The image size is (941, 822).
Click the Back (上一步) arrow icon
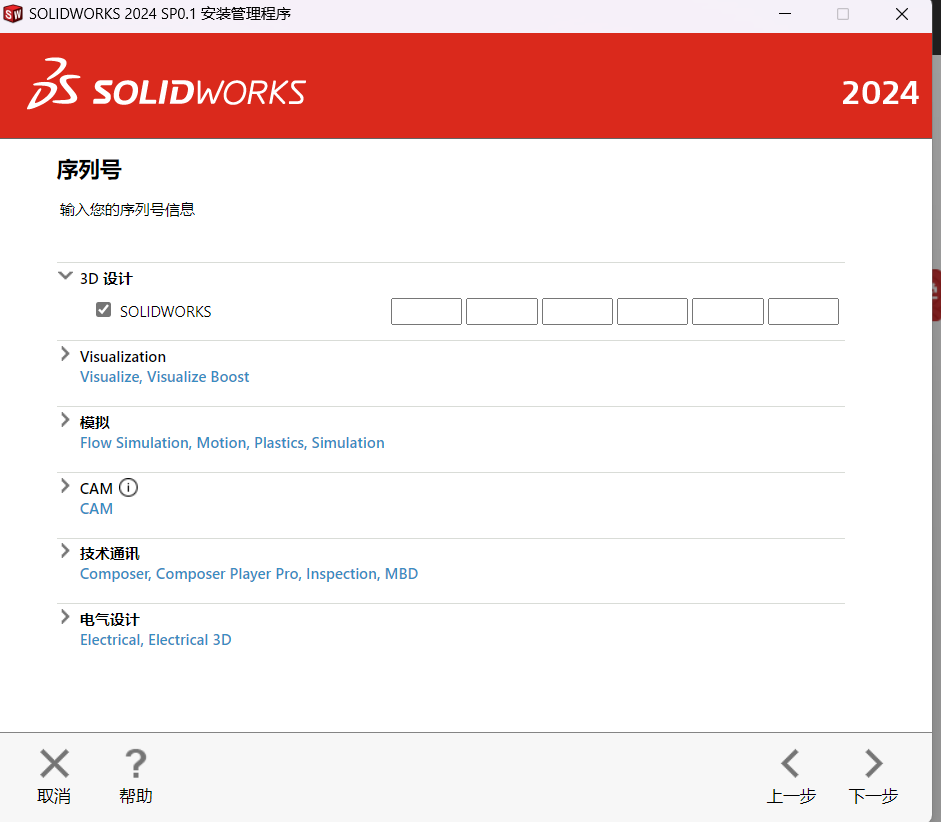[790, 763]
